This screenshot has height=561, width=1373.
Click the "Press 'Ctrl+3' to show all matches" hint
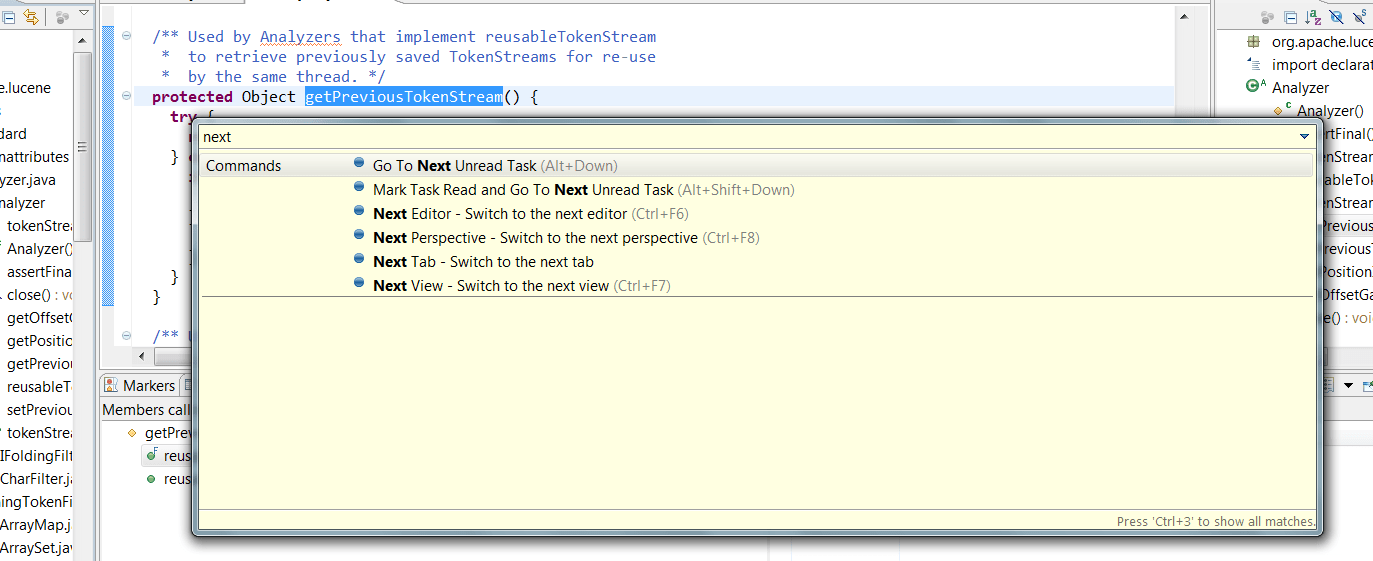(x=1216, y=522)
